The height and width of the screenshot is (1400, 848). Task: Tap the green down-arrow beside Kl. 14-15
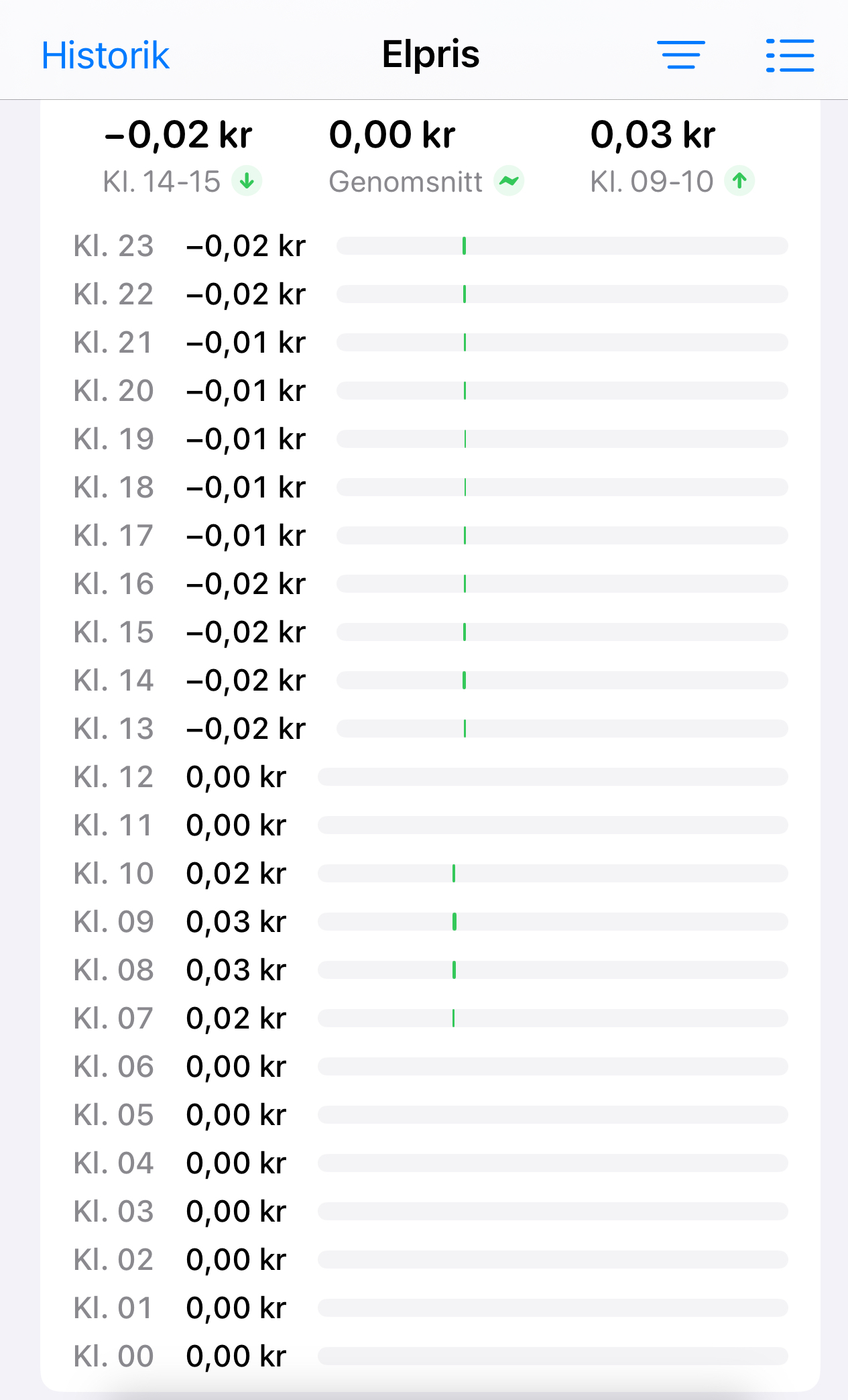click(x=247, y=181)
